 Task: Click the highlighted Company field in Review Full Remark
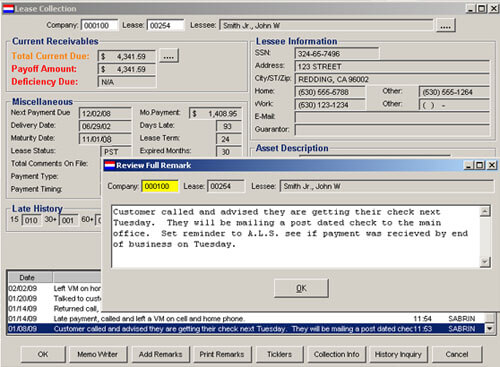[x=160, y=186]
